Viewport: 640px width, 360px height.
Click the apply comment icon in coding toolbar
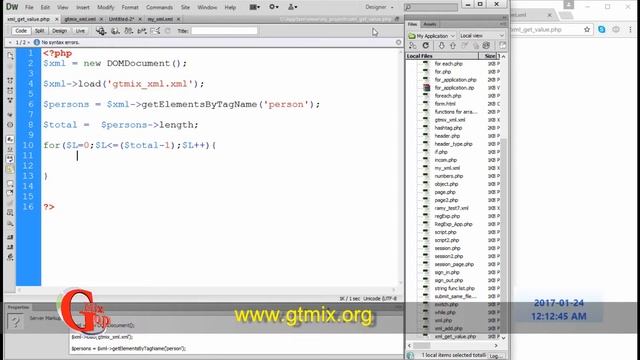10,184
